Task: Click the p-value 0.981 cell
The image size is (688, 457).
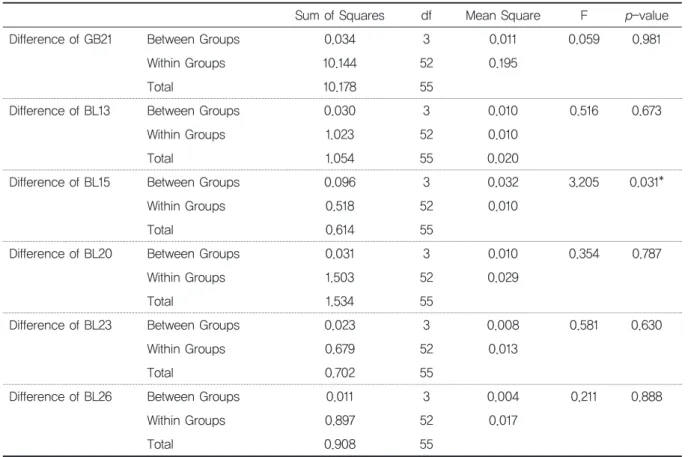Action: tap(646, 39)
